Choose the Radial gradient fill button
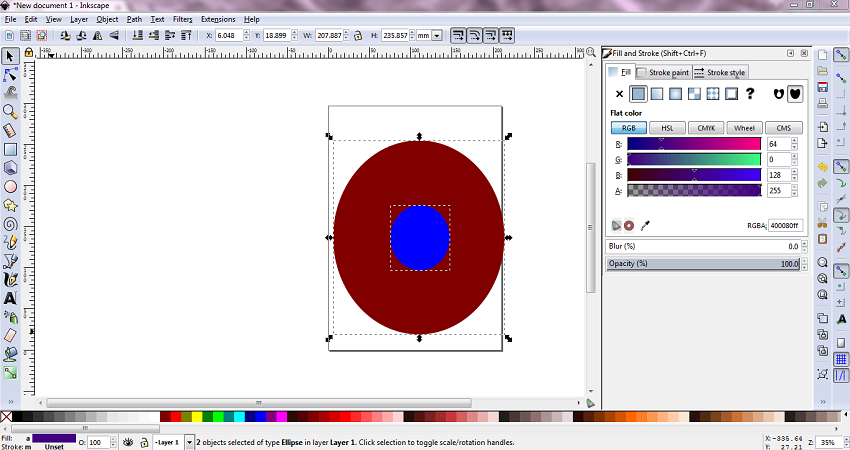 point(675,94)
